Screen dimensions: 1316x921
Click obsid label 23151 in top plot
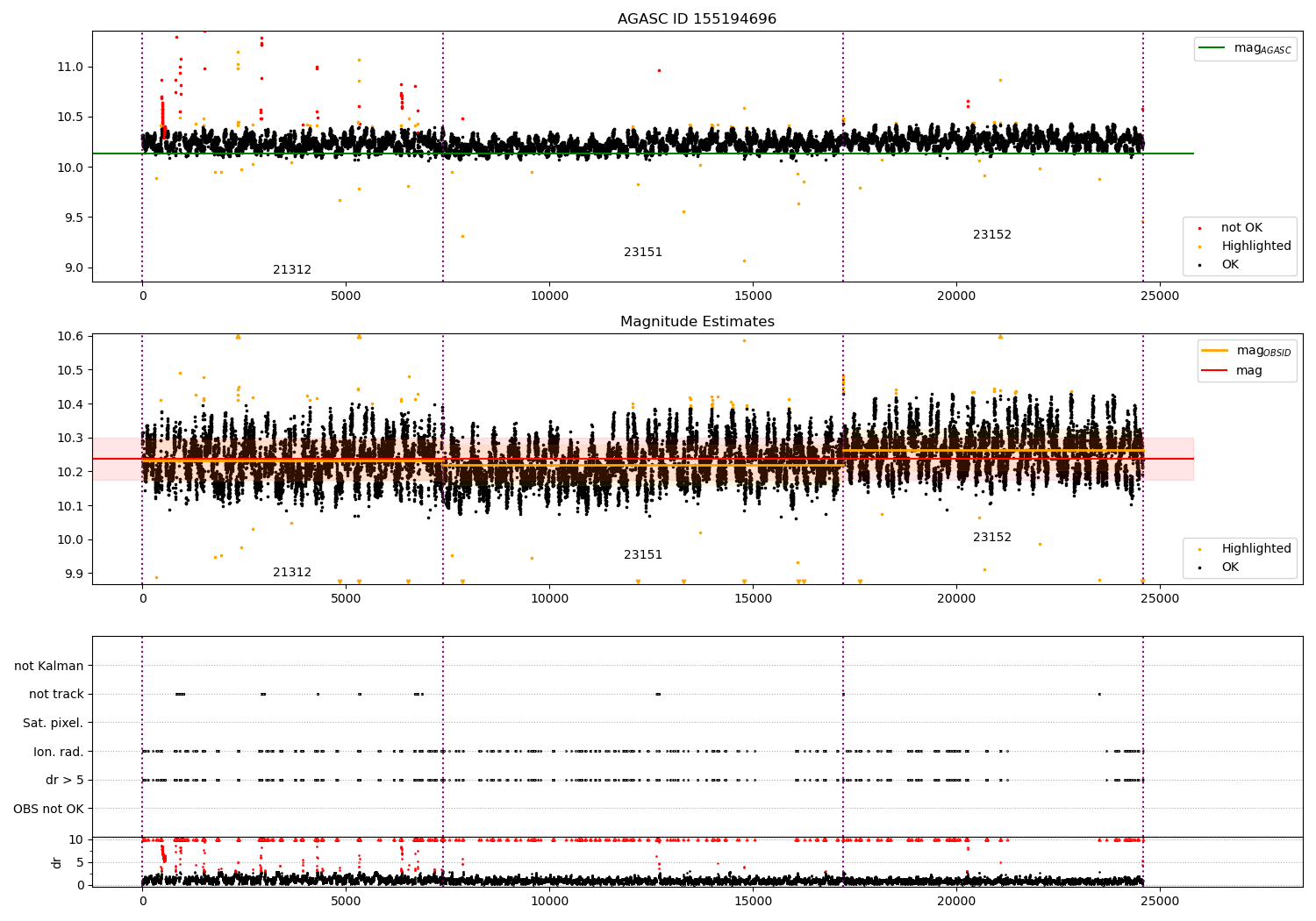(x=643, y=252)
